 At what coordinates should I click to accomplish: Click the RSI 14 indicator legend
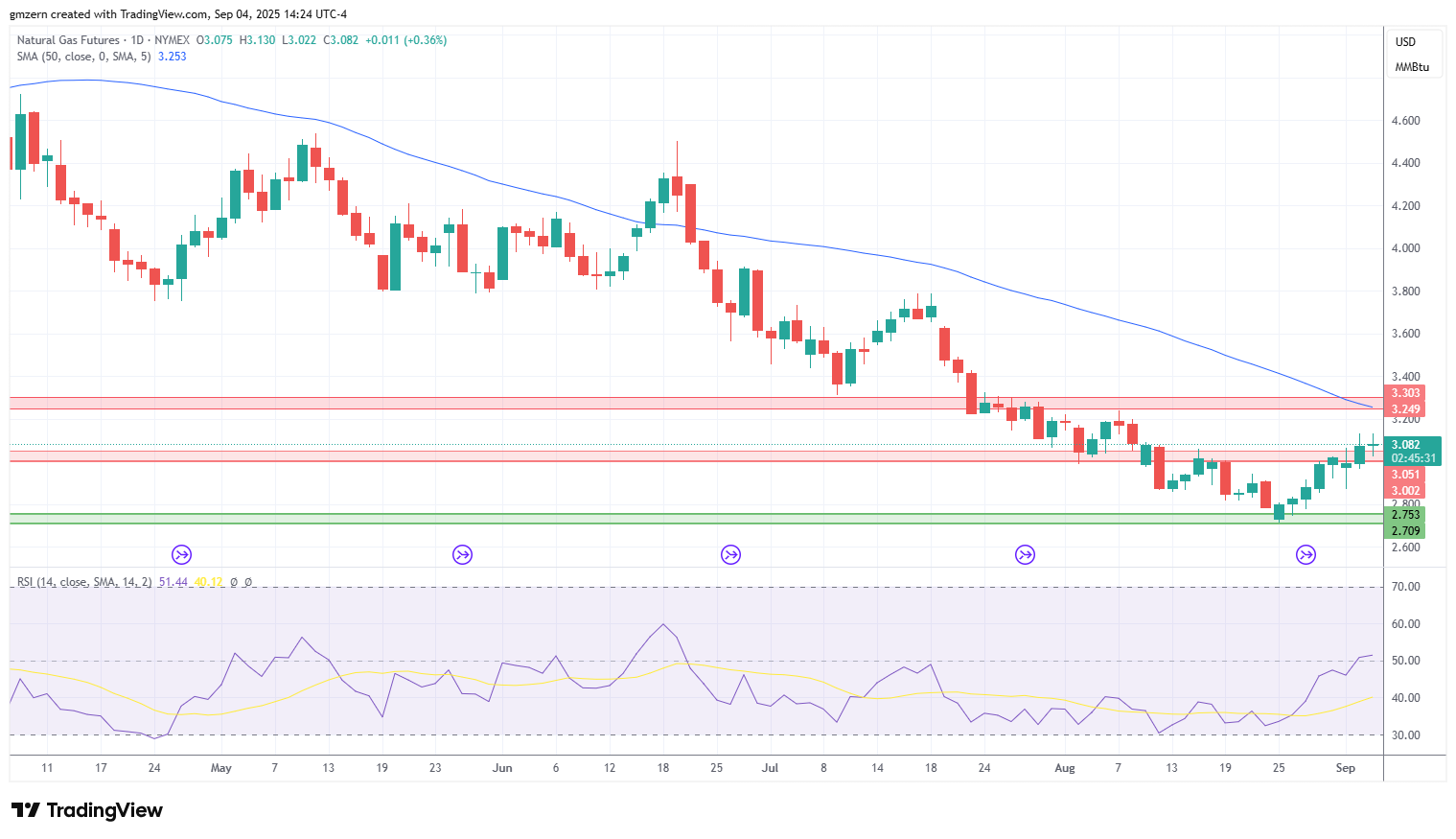[84, 582]
